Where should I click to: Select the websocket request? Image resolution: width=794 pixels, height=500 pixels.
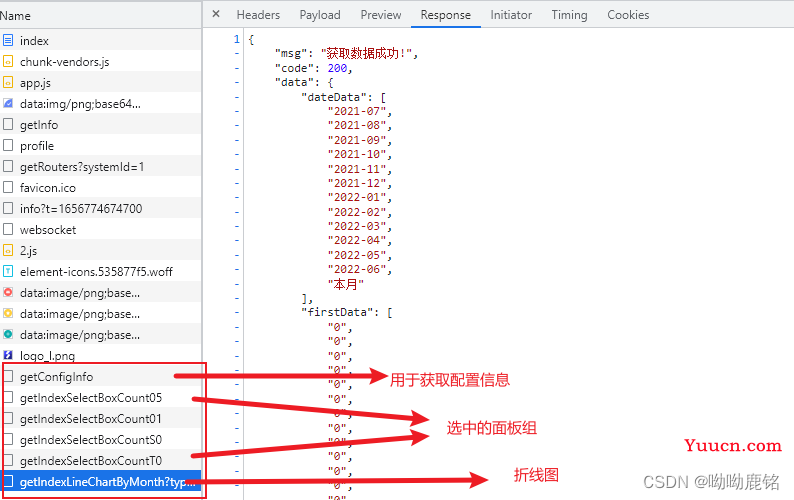(100, 229)
